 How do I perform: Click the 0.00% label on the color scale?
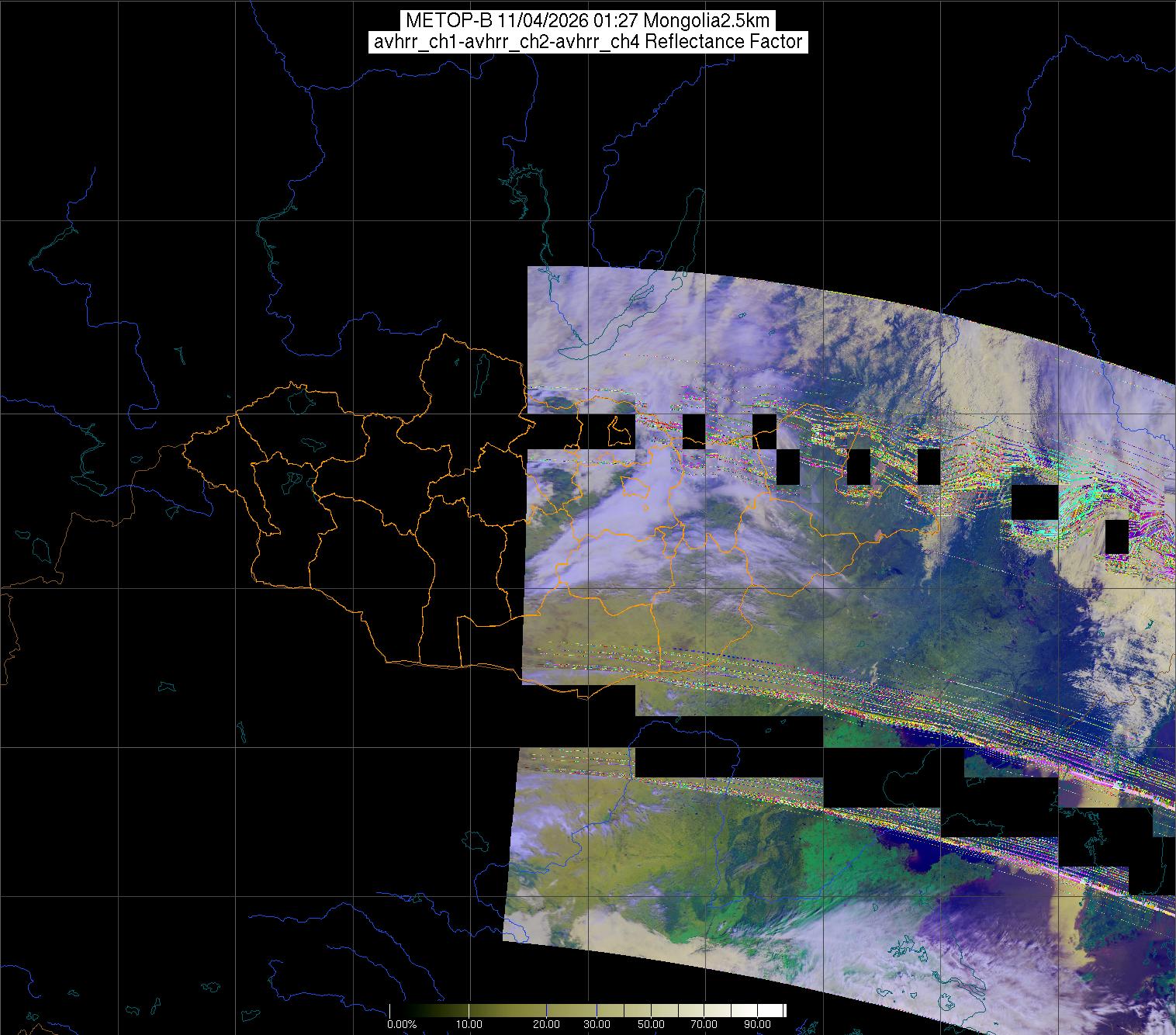coord(403,1025)
